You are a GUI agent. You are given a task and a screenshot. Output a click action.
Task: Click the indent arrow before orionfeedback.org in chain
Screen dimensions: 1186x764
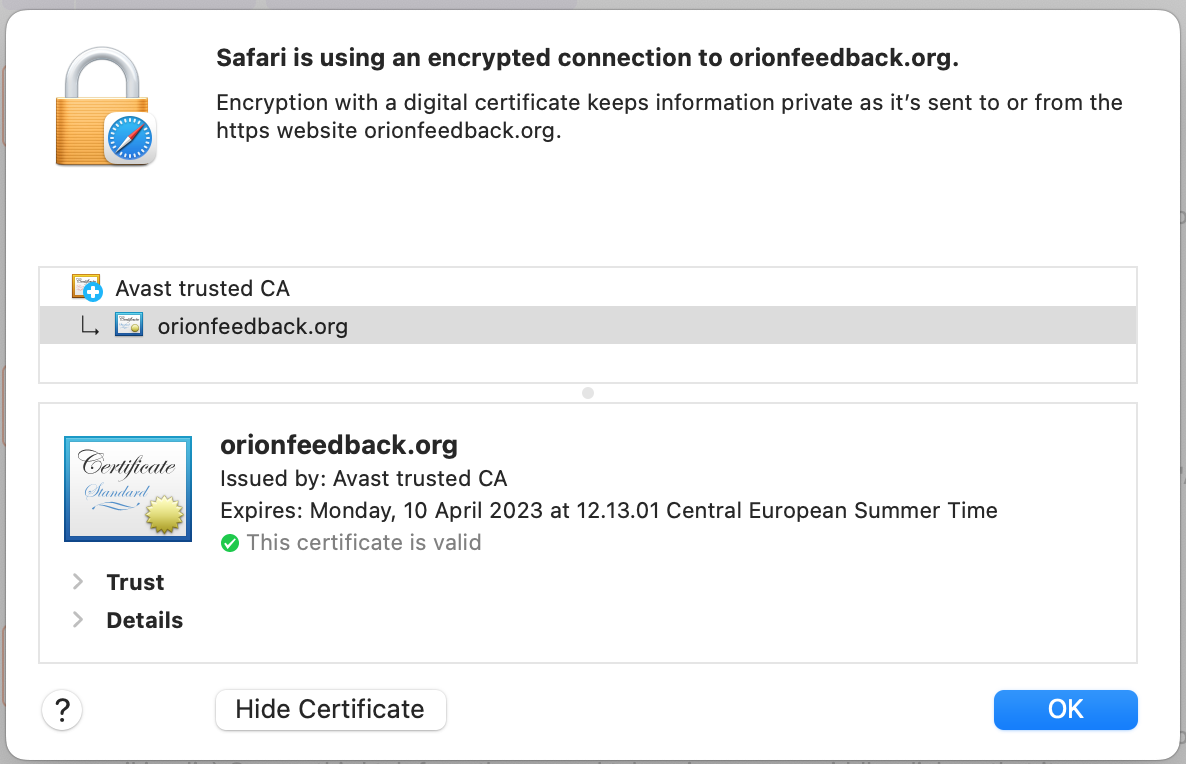point(90,326)
